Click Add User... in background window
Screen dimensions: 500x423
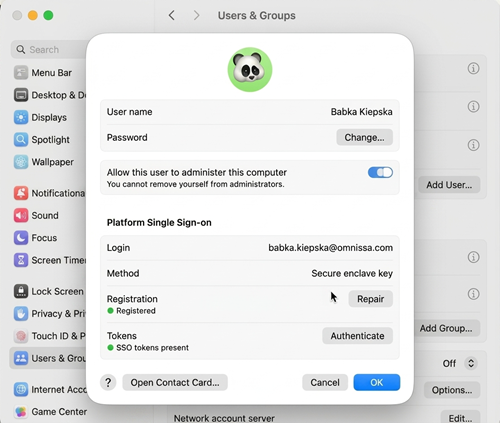click(449, 185)
